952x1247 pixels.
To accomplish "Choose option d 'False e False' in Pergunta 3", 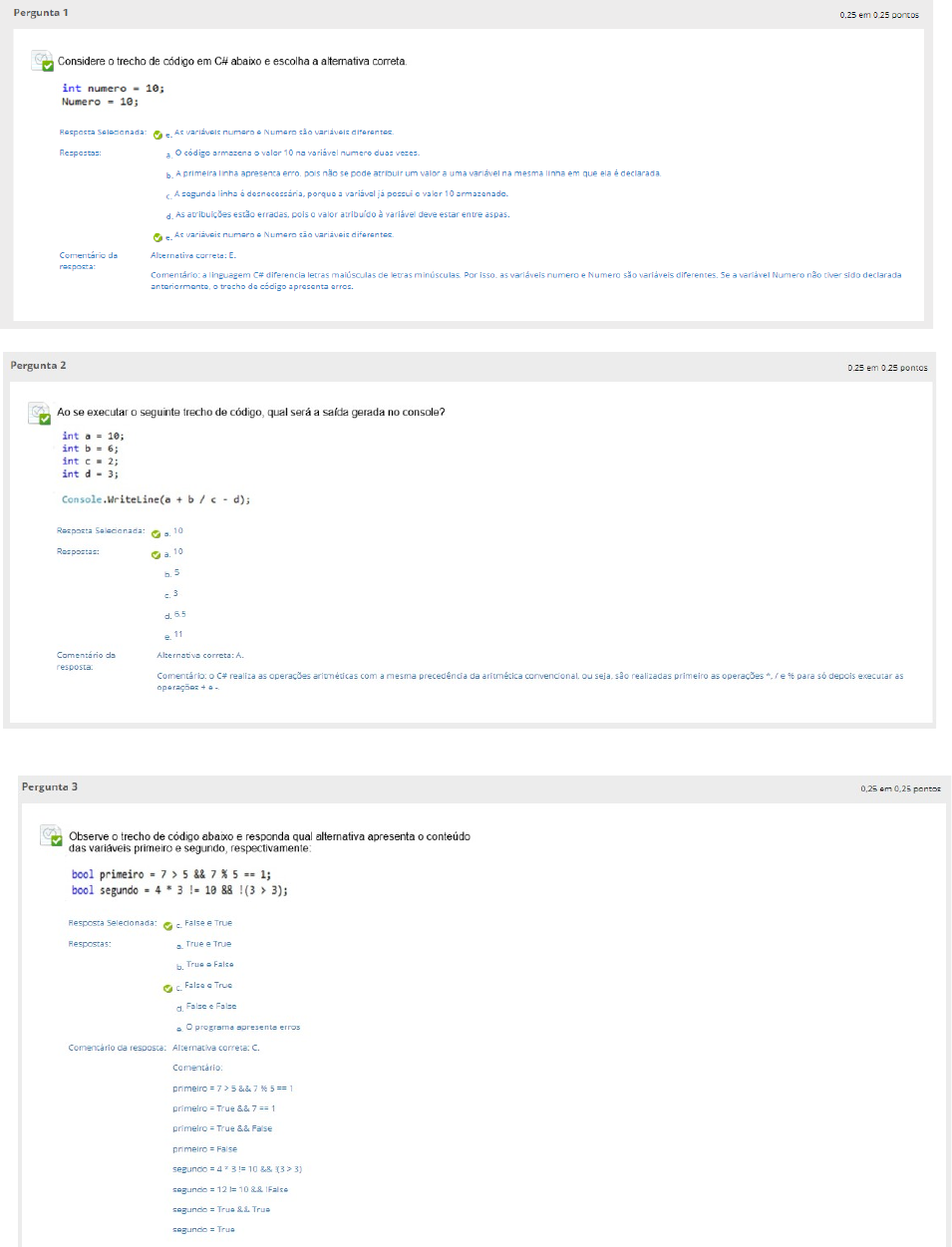I will (x=210, y=1007).
